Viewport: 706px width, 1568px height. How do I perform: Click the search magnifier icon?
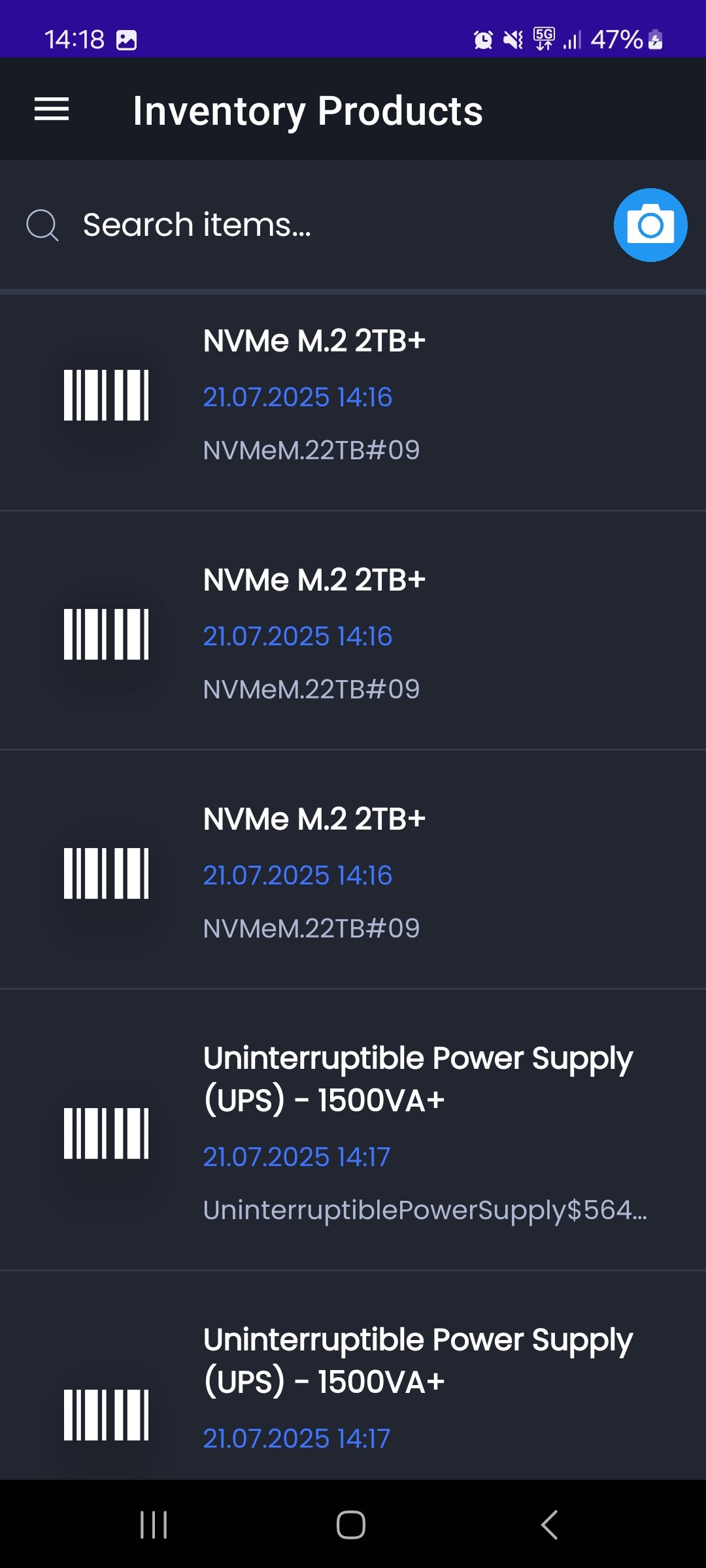[42, 225]
